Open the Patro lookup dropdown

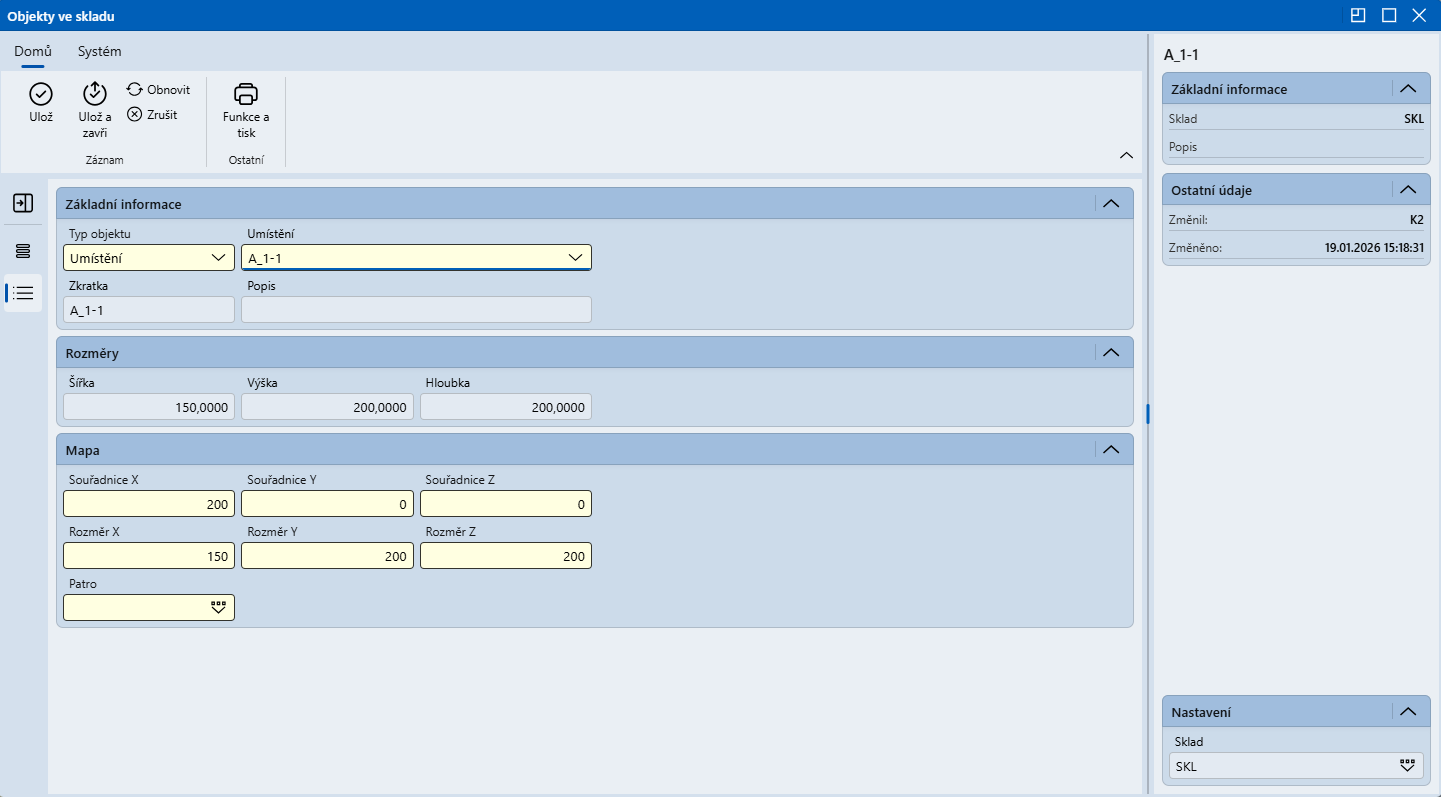[x=219, y=608]
